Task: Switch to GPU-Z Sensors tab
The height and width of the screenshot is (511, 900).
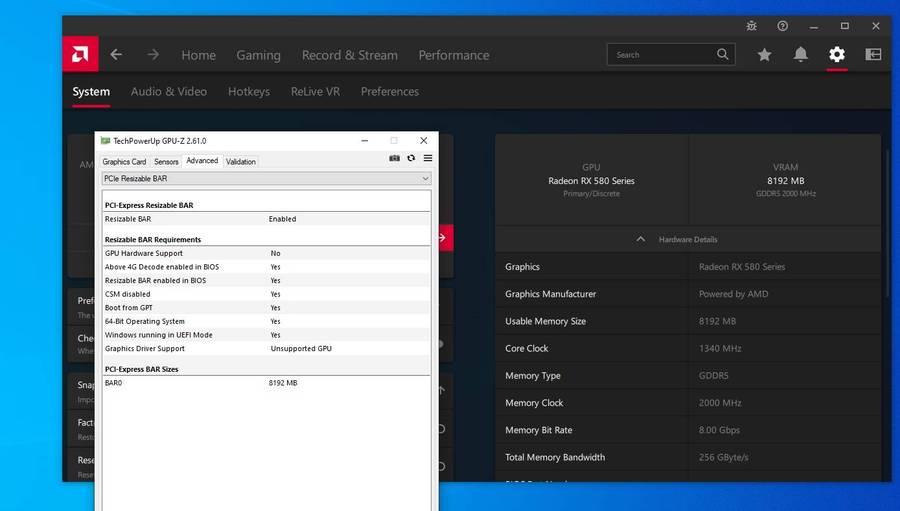Action: 166,161
